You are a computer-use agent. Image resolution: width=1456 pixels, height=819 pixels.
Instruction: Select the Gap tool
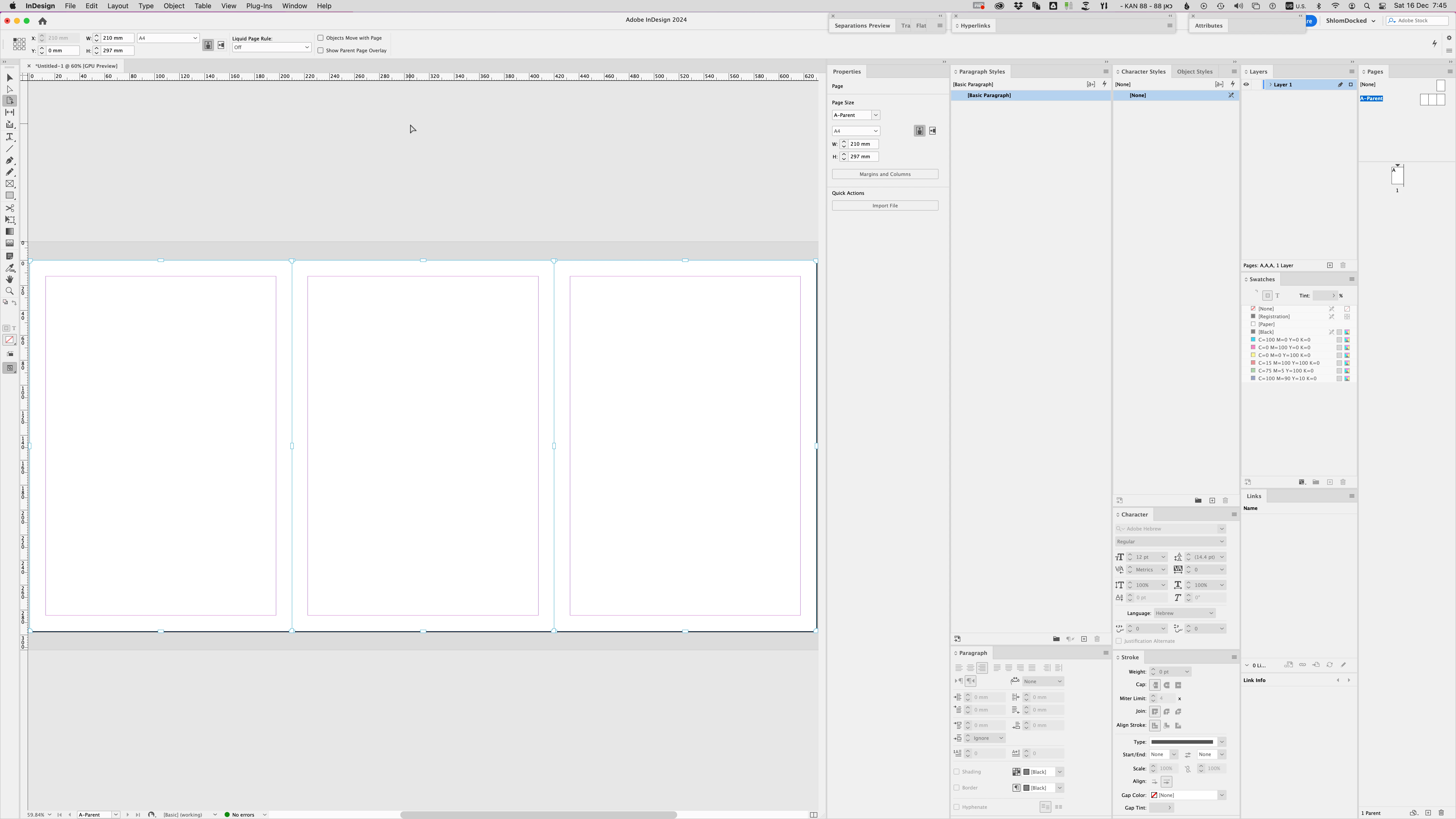click(10, 113)
